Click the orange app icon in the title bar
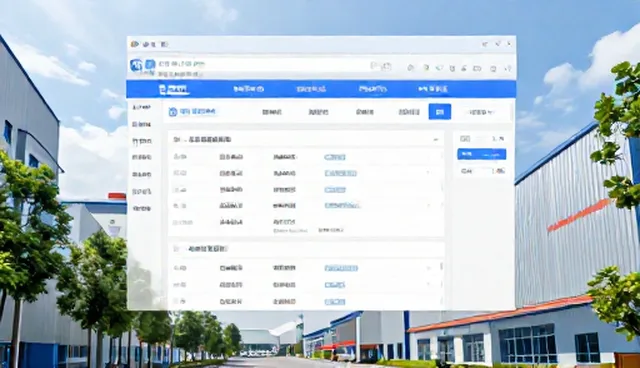This screenshot has height=368, width=640. [134, 44]
